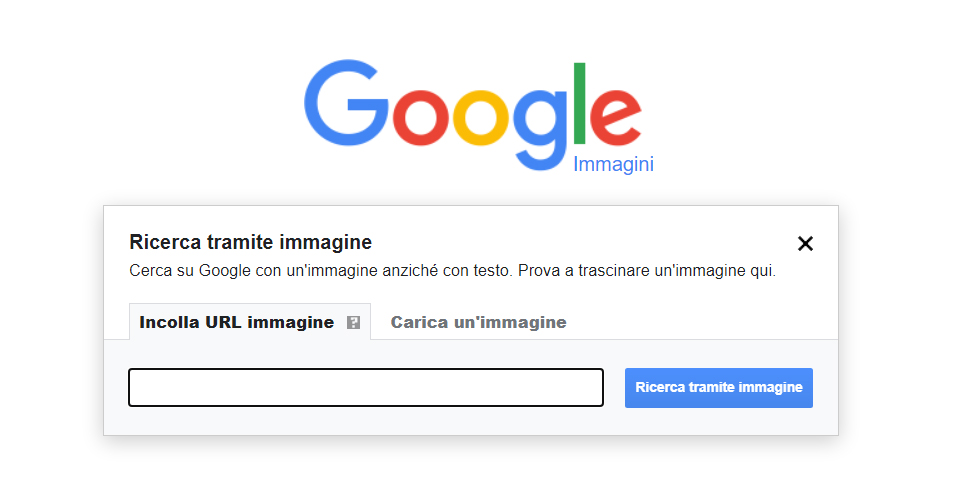
Task: Click empty tab strip right of Carica un'immagine
Action: 700,322
